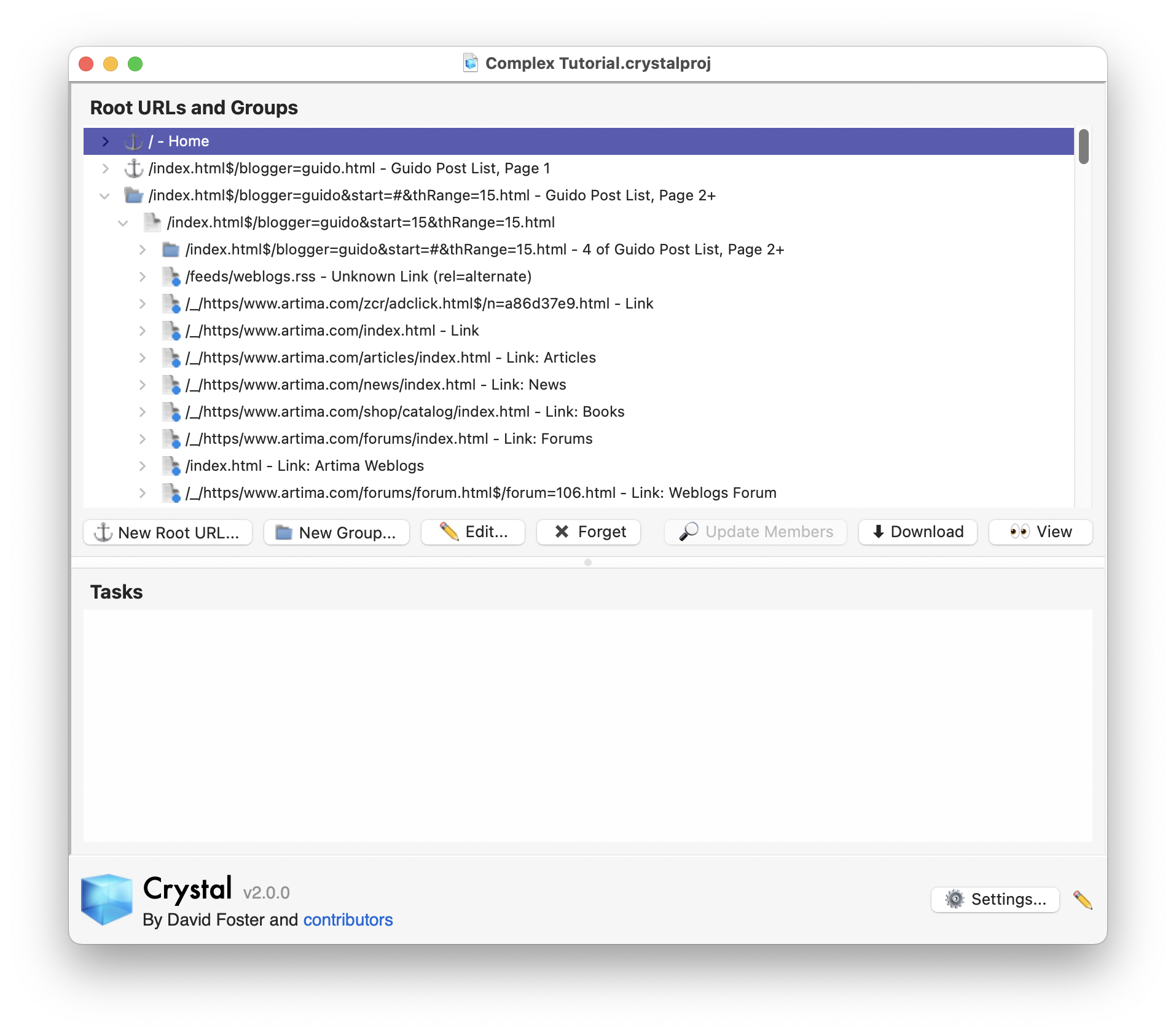Click the anchor icon for Guido Post List Page 1
This screenshot has height=1035, width=1176.
click(133, 168)
